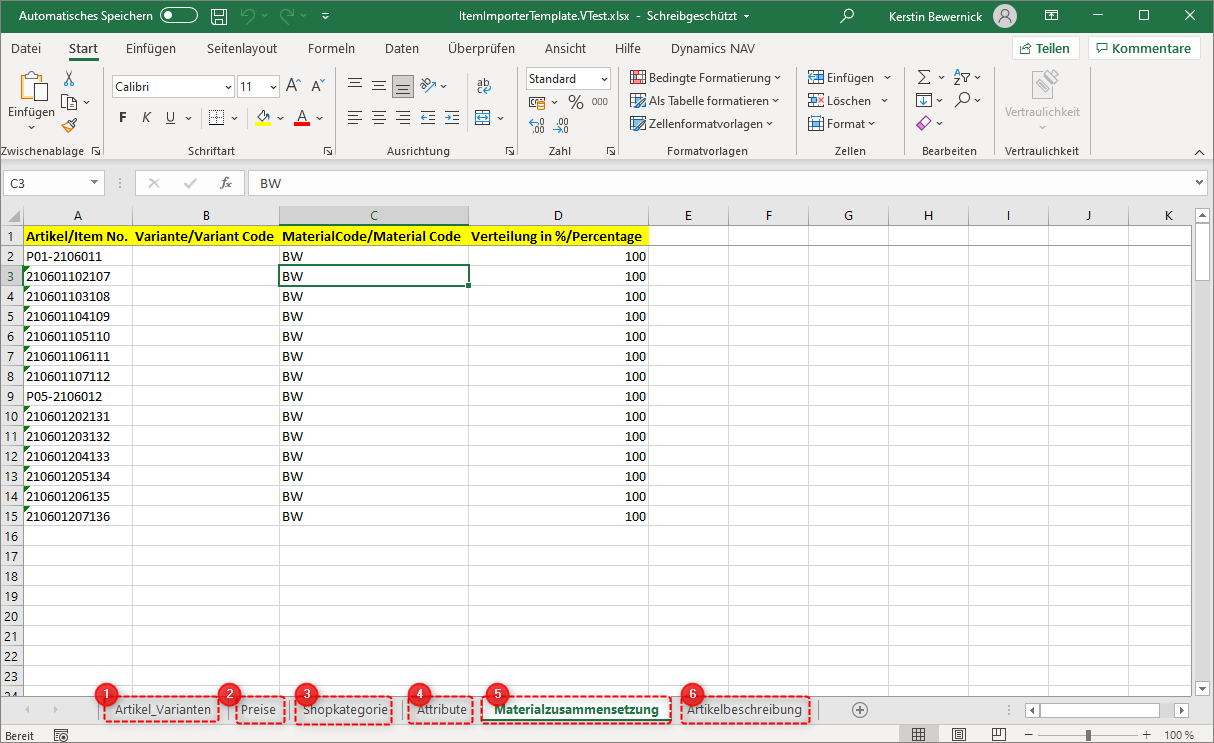Switch to the Preise sheet tab
The image size is (1214, 743).
259,710
